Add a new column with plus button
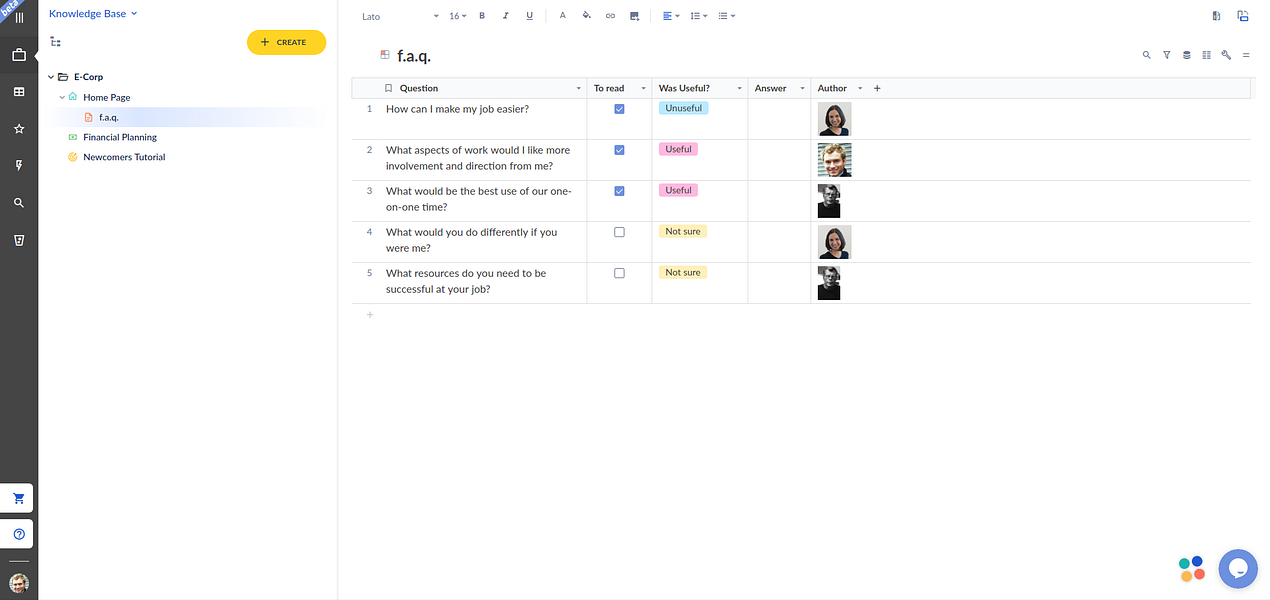Image resolution: width=1270 pixels, height=600 pixels. (877, 88)
